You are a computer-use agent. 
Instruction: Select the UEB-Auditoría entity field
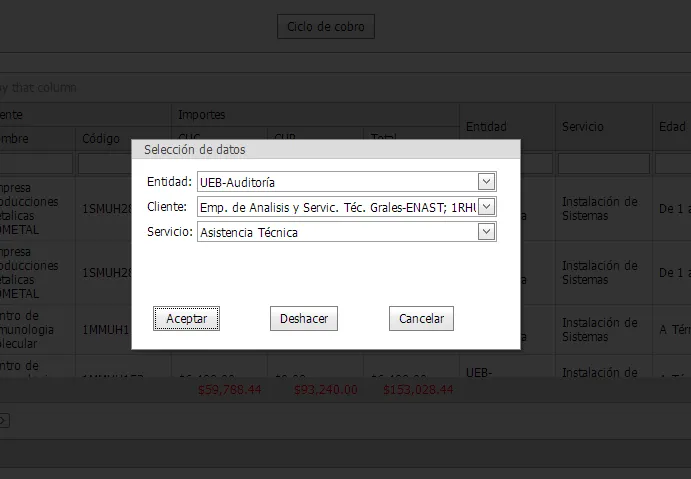pos(336,182)
